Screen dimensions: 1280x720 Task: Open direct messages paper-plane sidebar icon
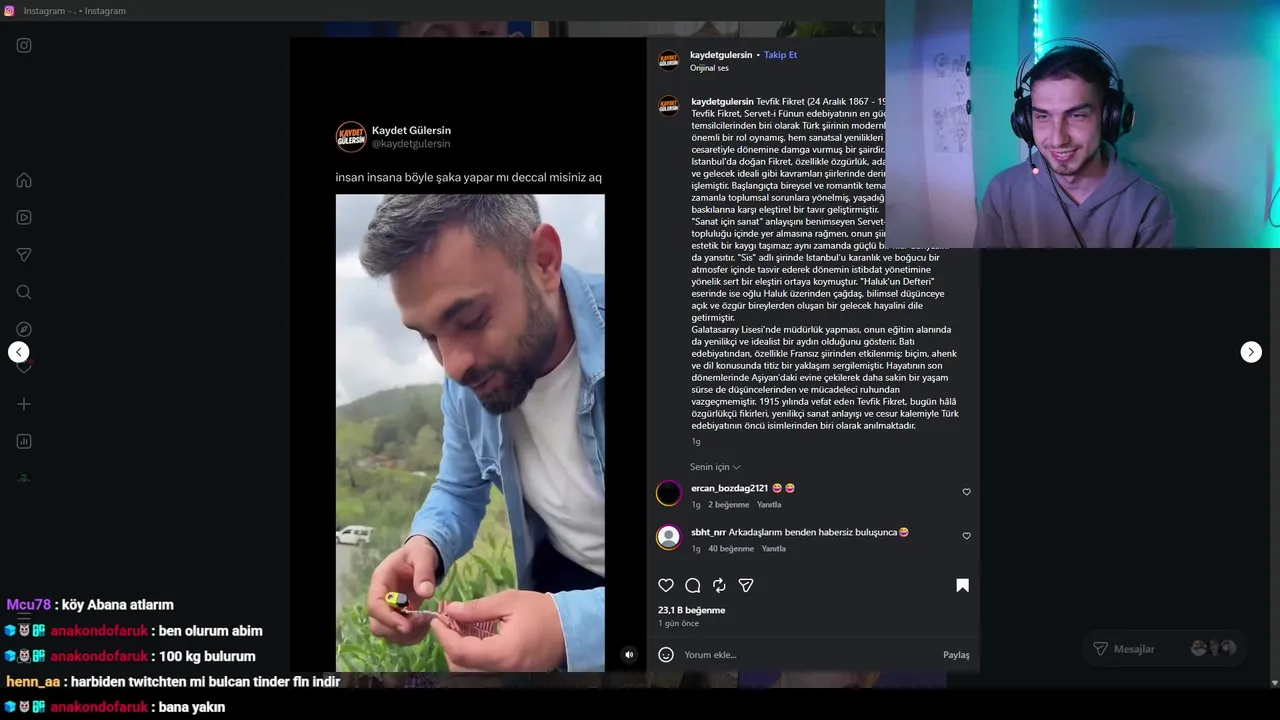[24, 255]
